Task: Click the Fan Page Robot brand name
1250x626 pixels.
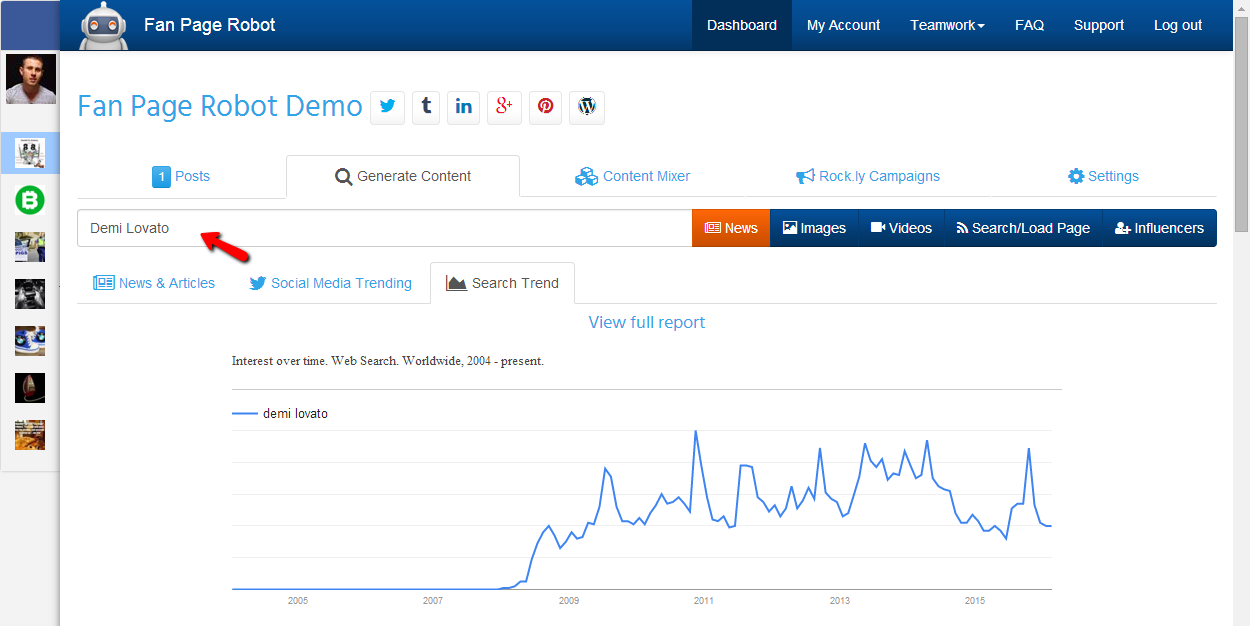Action: click(x=210, y=25)
